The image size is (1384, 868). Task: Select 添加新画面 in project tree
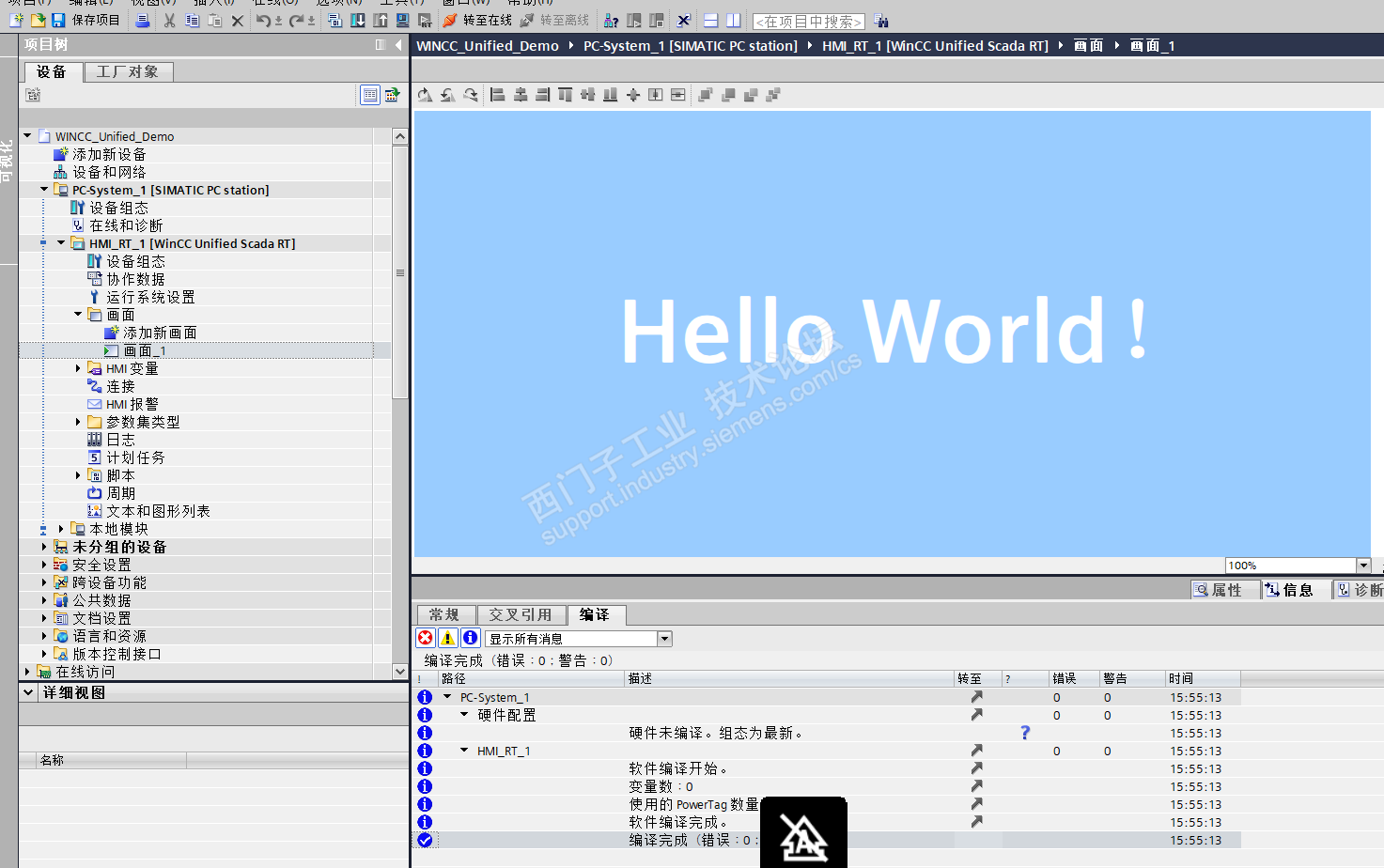tap(160, 333)
